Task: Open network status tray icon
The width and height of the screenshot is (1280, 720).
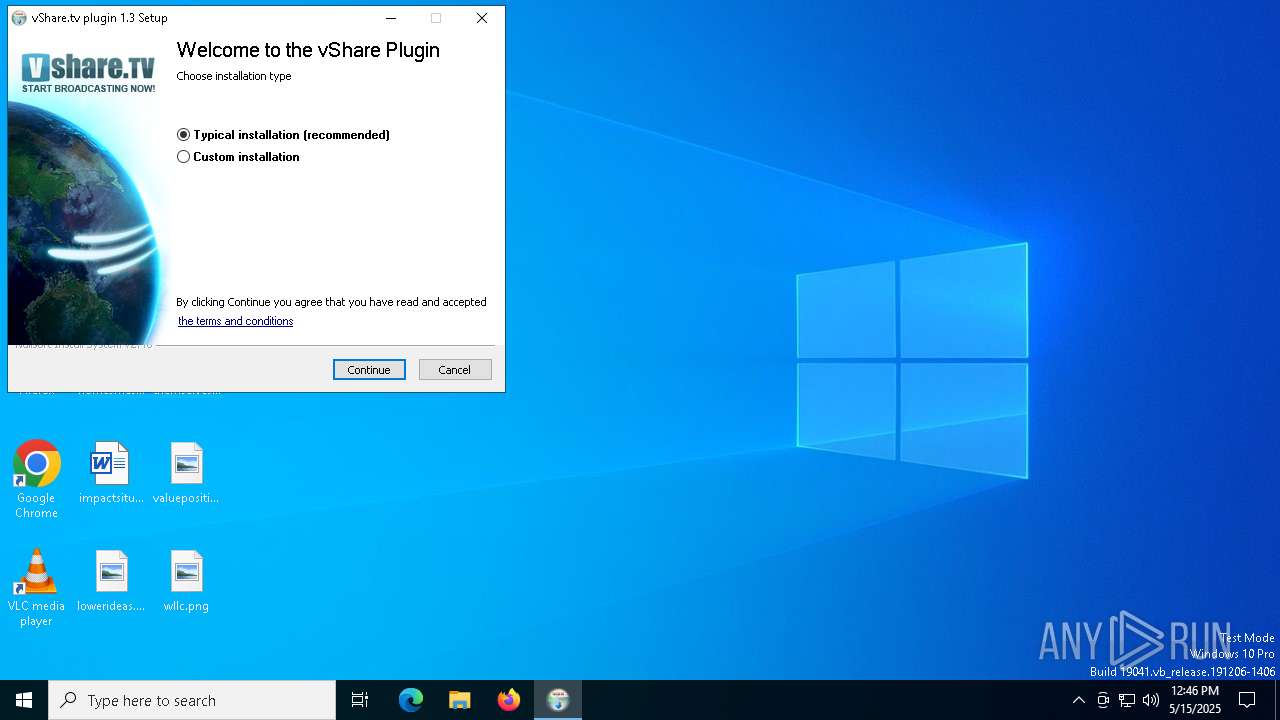Action: tap(1127, 700)
